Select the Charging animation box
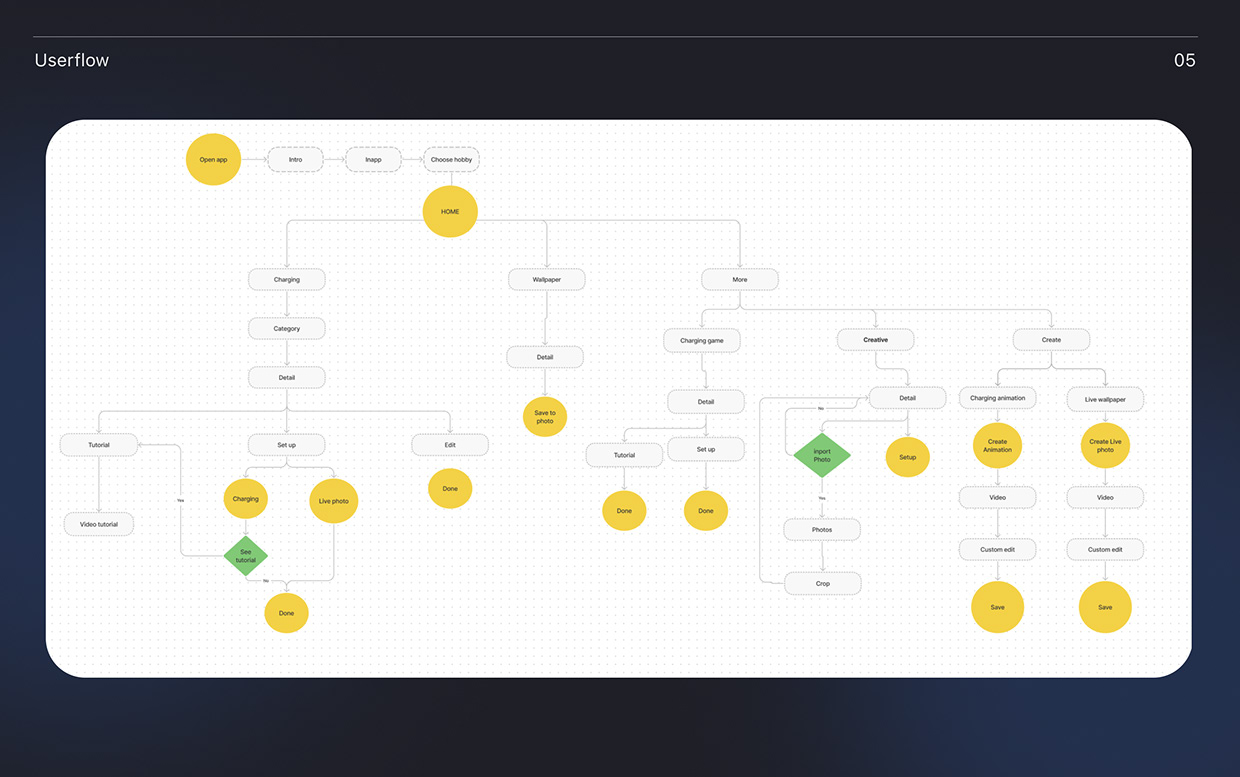 998,398
